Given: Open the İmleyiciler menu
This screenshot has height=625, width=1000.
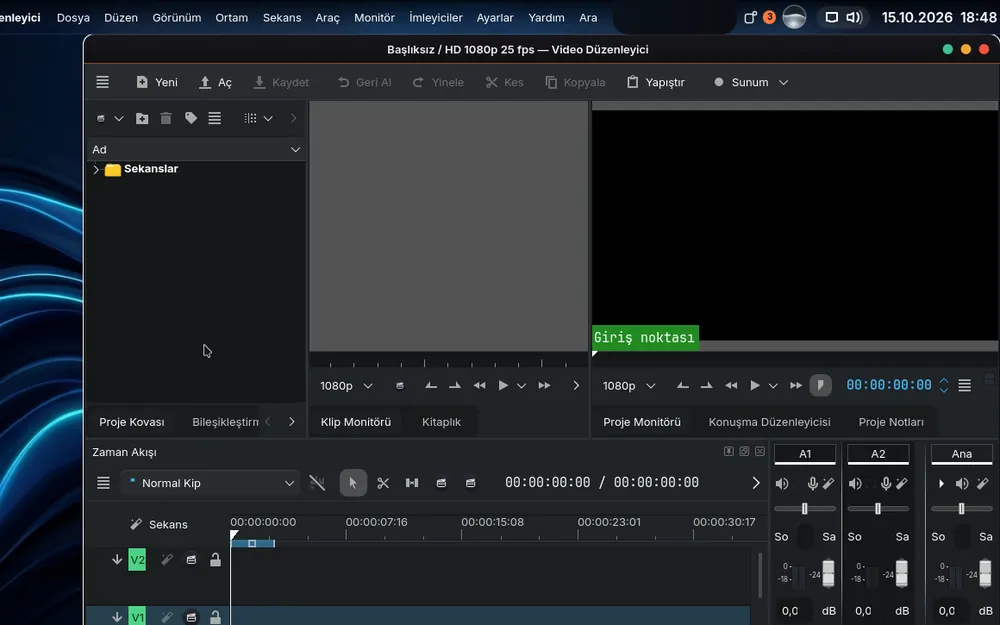Looking at the screenshot, I should pos(436,18).
